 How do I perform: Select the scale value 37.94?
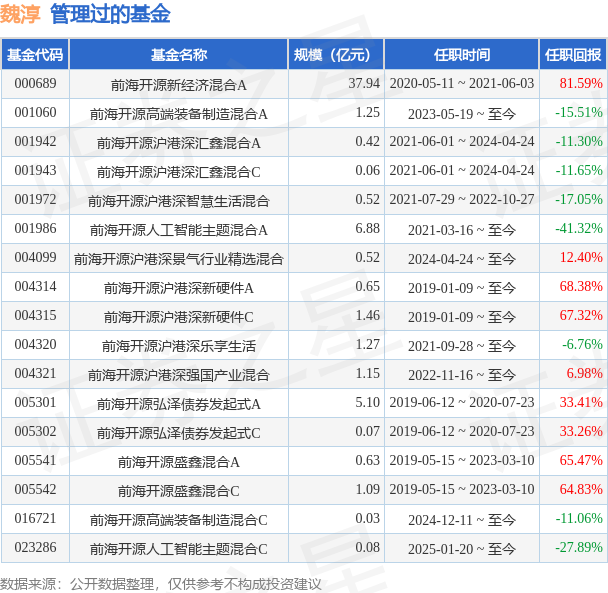(x=364, y=83)
